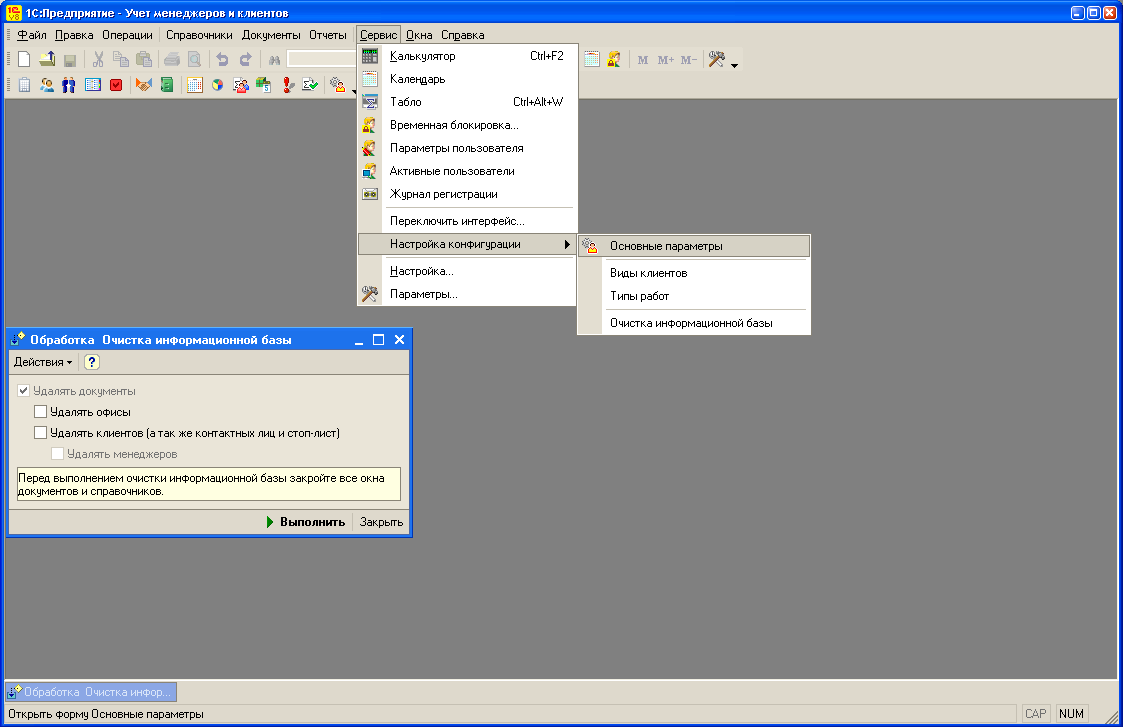Screen dimensions: 1123x727
Task: Click the gear with user icon in toolbar
Action: [337, 85]
